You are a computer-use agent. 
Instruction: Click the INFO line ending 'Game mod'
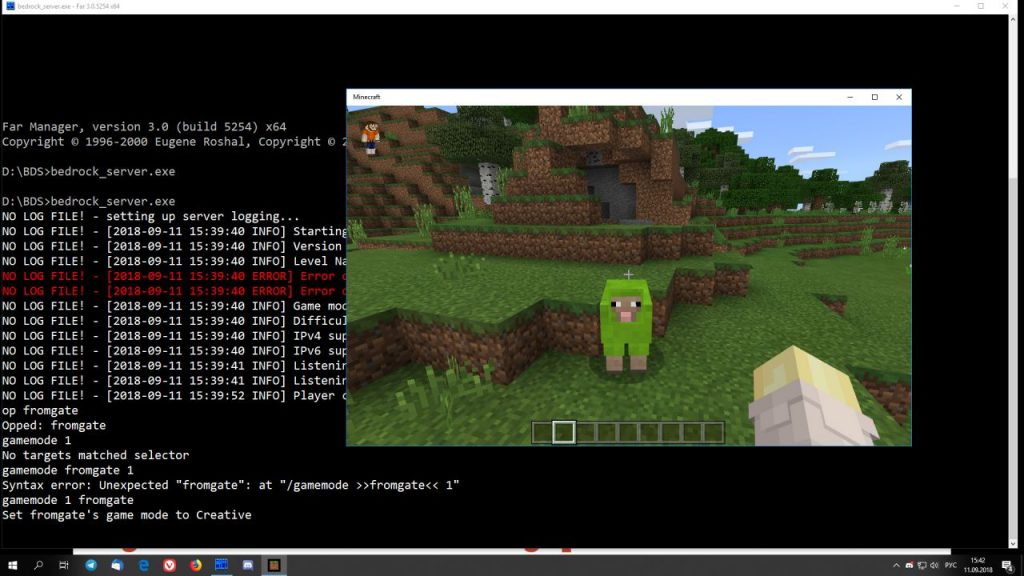point(174,306)
